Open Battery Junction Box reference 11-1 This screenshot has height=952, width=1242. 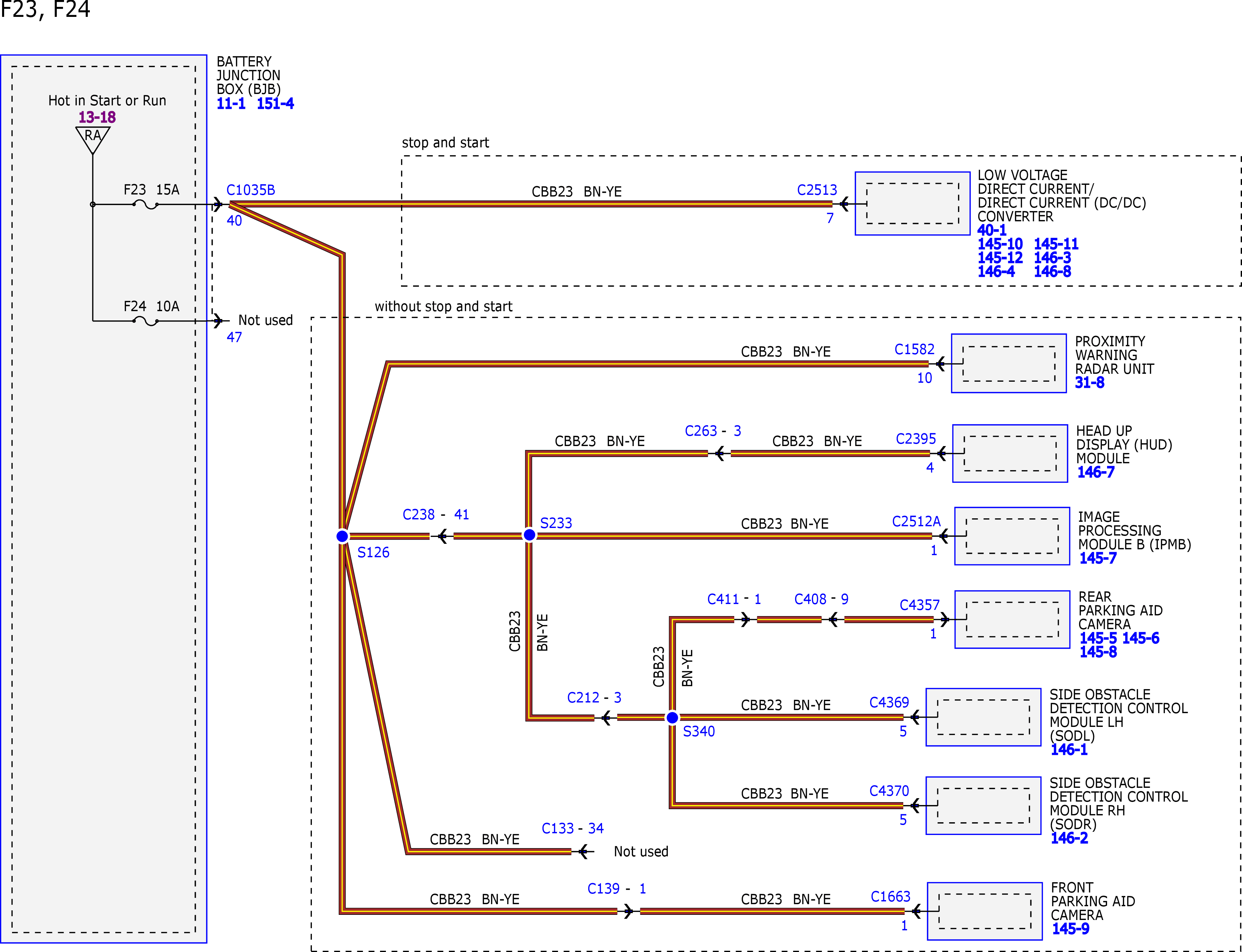tap(231, 104)
